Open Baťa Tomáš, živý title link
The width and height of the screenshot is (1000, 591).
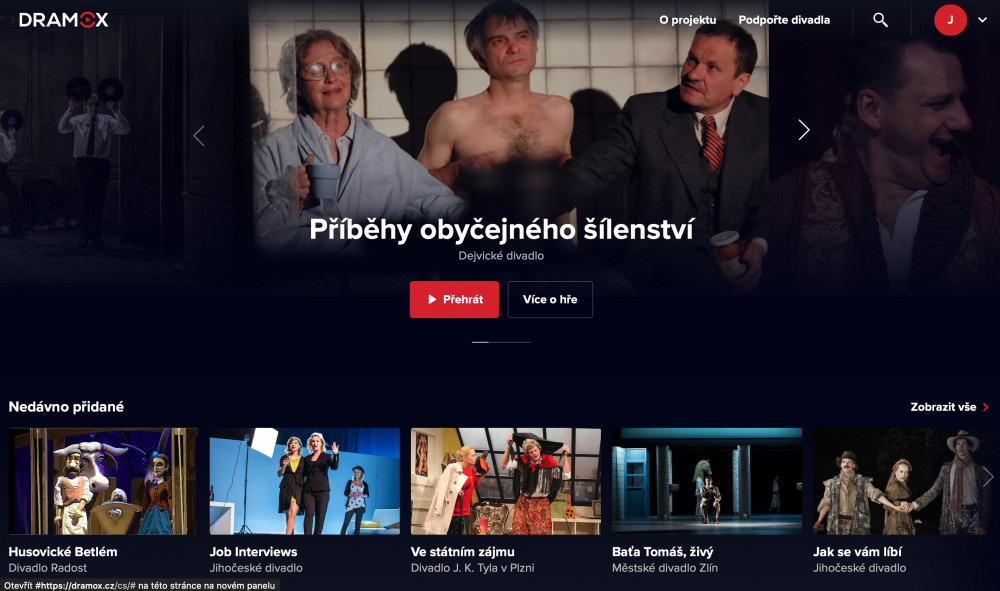(x=663, y=551)
